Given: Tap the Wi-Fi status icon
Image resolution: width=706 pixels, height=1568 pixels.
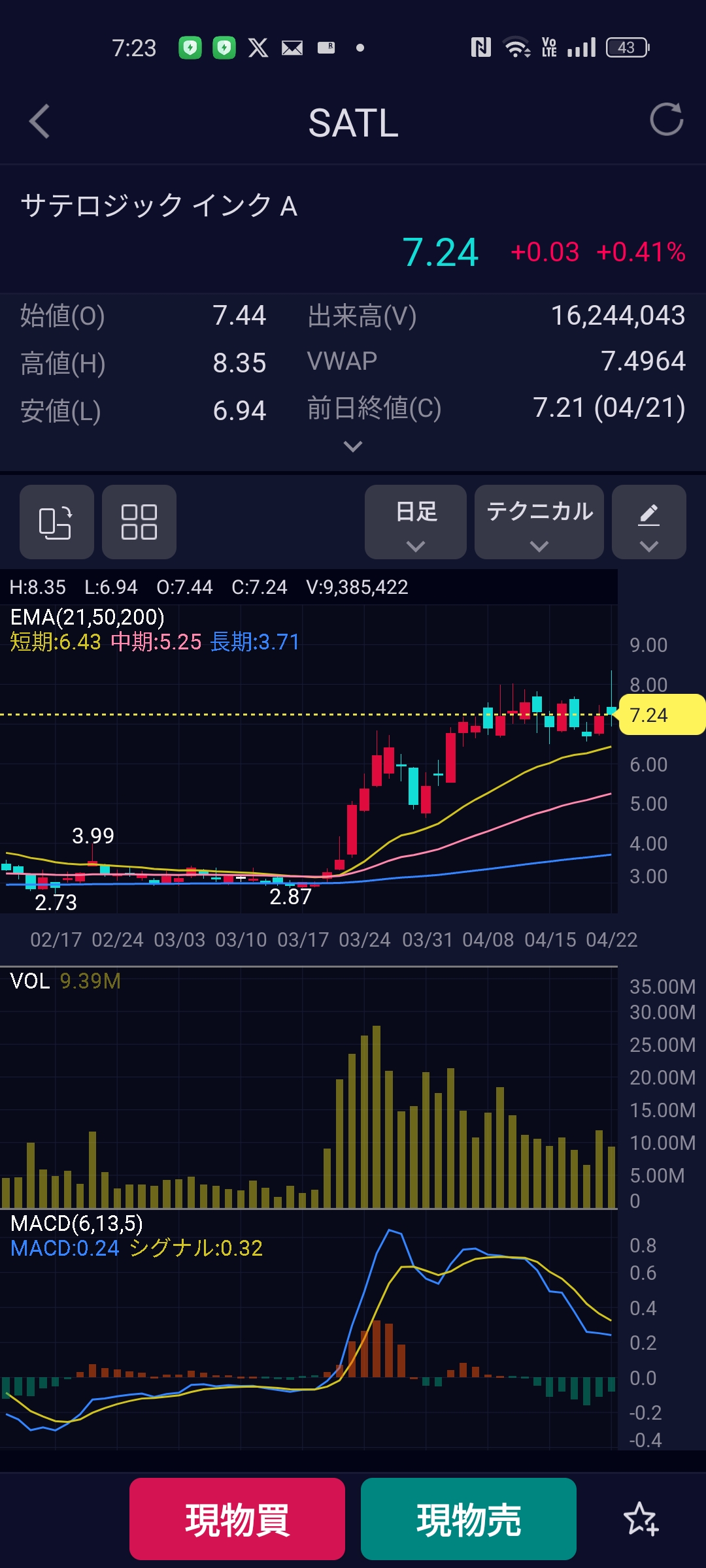Looking at the screenshot, I should 516,48.
